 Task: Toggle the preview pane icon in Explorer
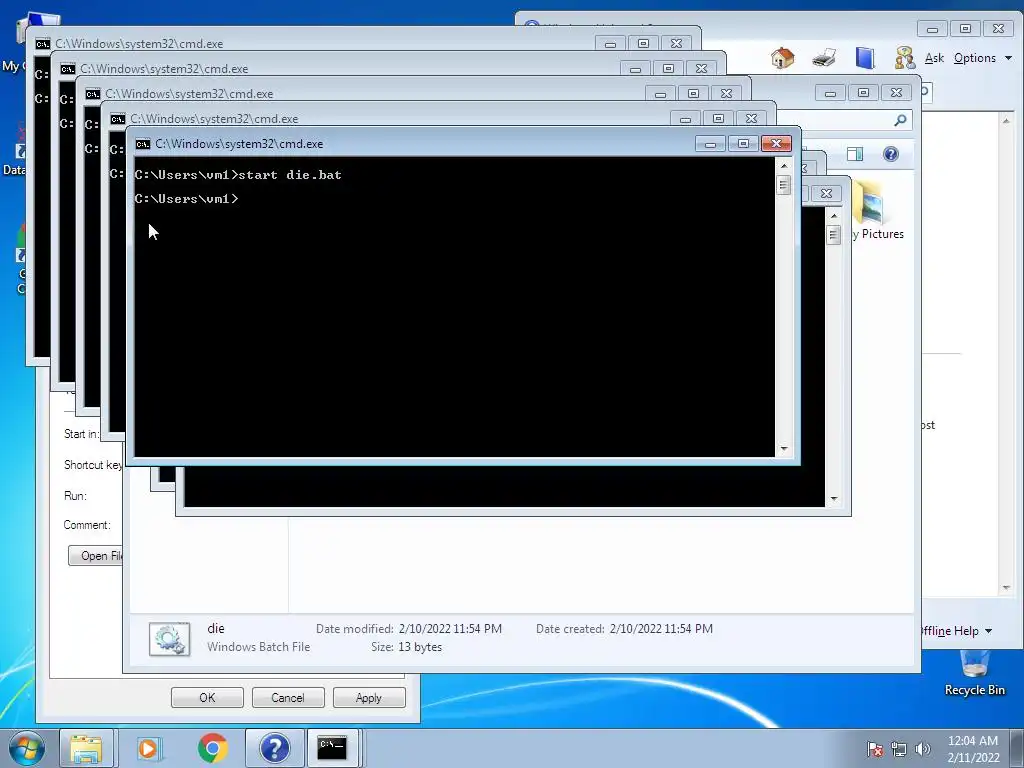coord(854,154)
